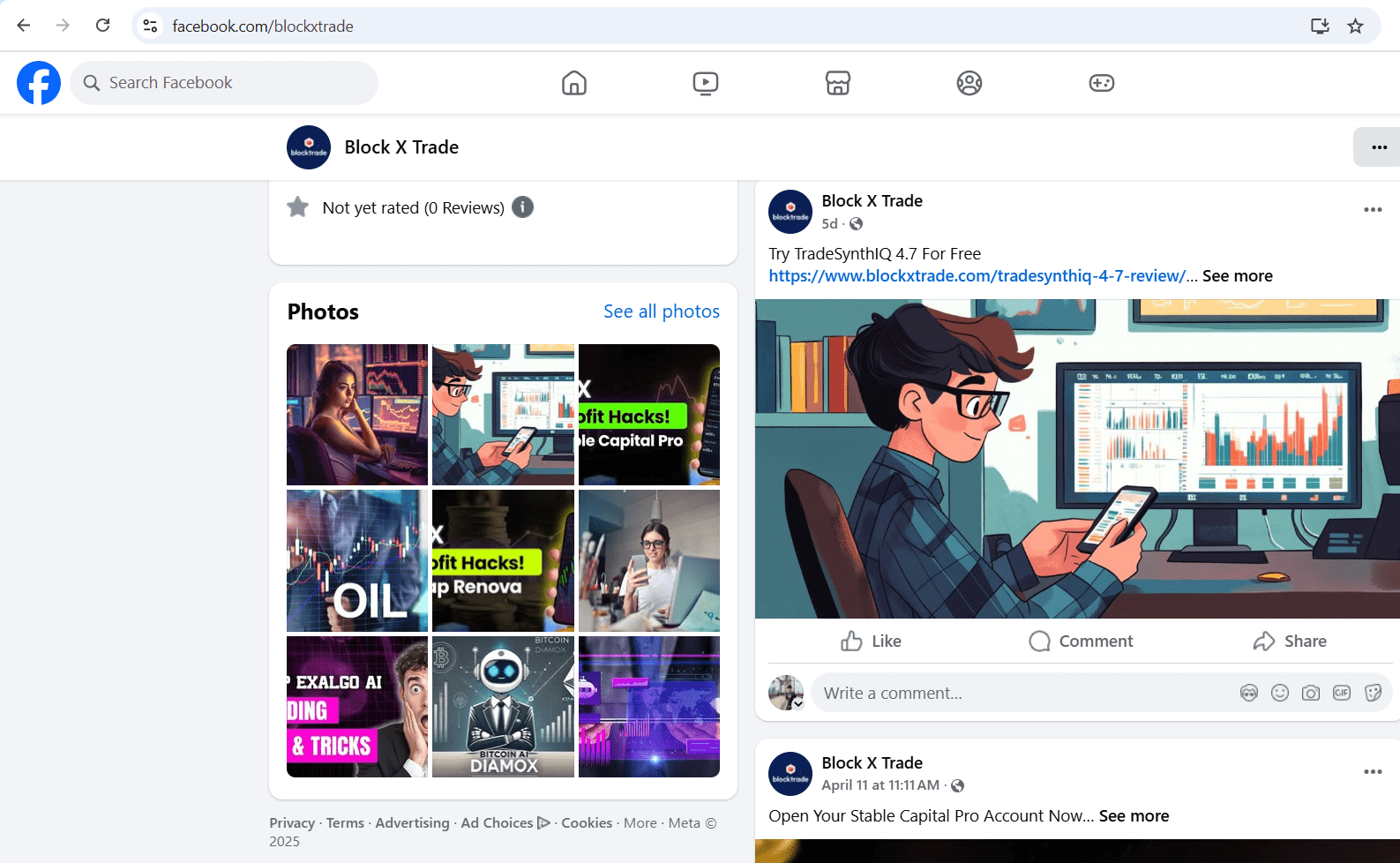1400x863 pixels.
Task: Open the Ad Choices footer link
Action: coord(505,822)
